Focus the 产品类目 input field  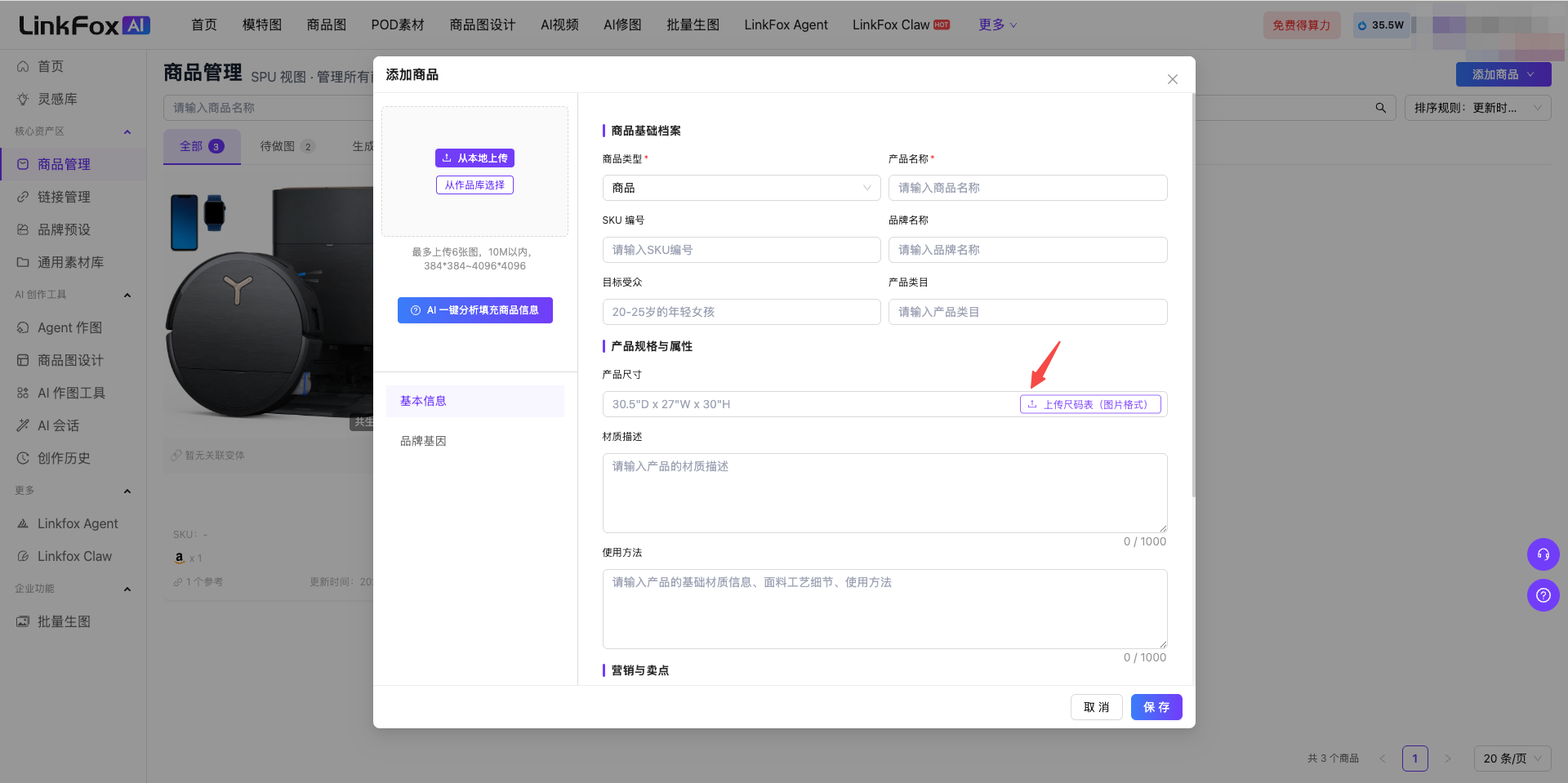coord(1027,312)
